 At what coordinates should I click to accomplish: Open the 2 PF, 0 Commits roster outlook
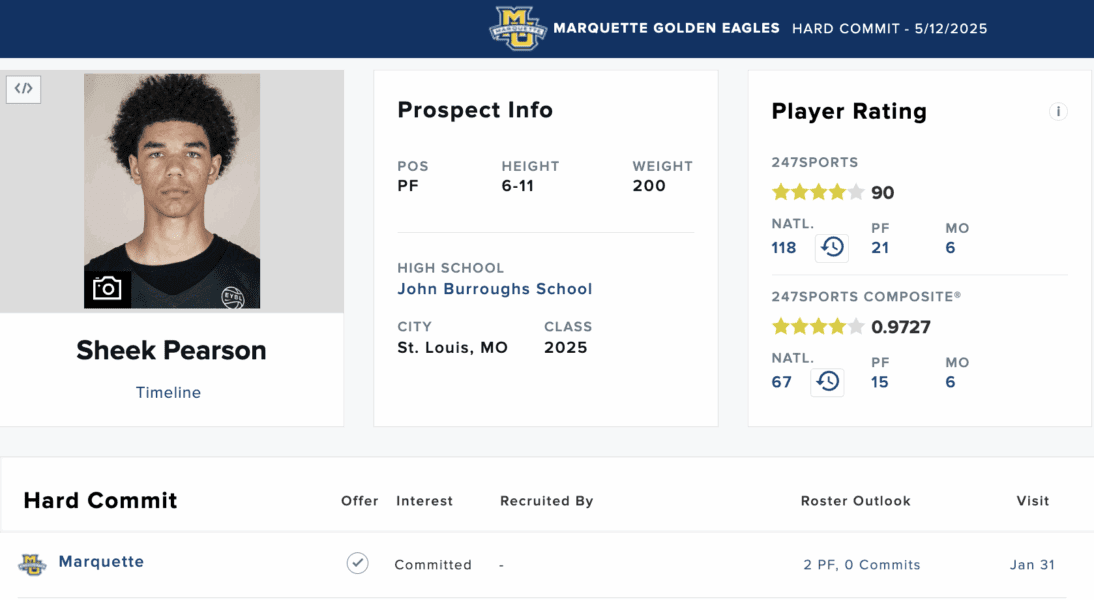(862, 564)
